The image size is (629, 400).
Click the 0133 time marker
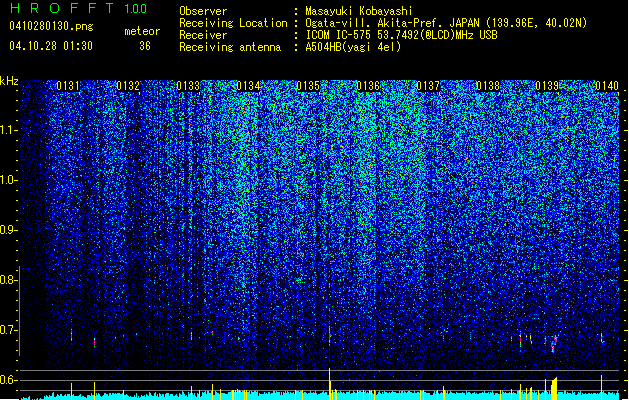[188, 86]
